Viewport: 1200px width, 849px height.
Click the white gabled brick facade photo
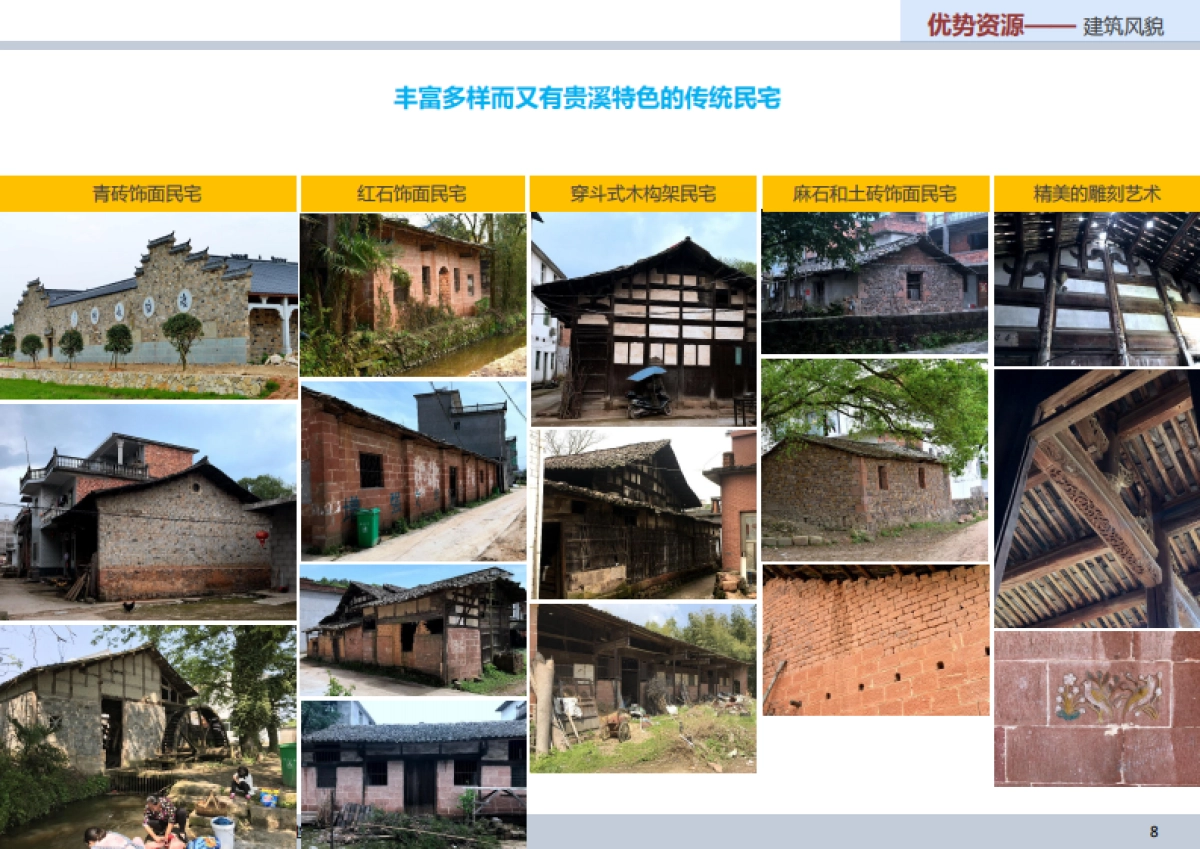(x=150, y=300)
